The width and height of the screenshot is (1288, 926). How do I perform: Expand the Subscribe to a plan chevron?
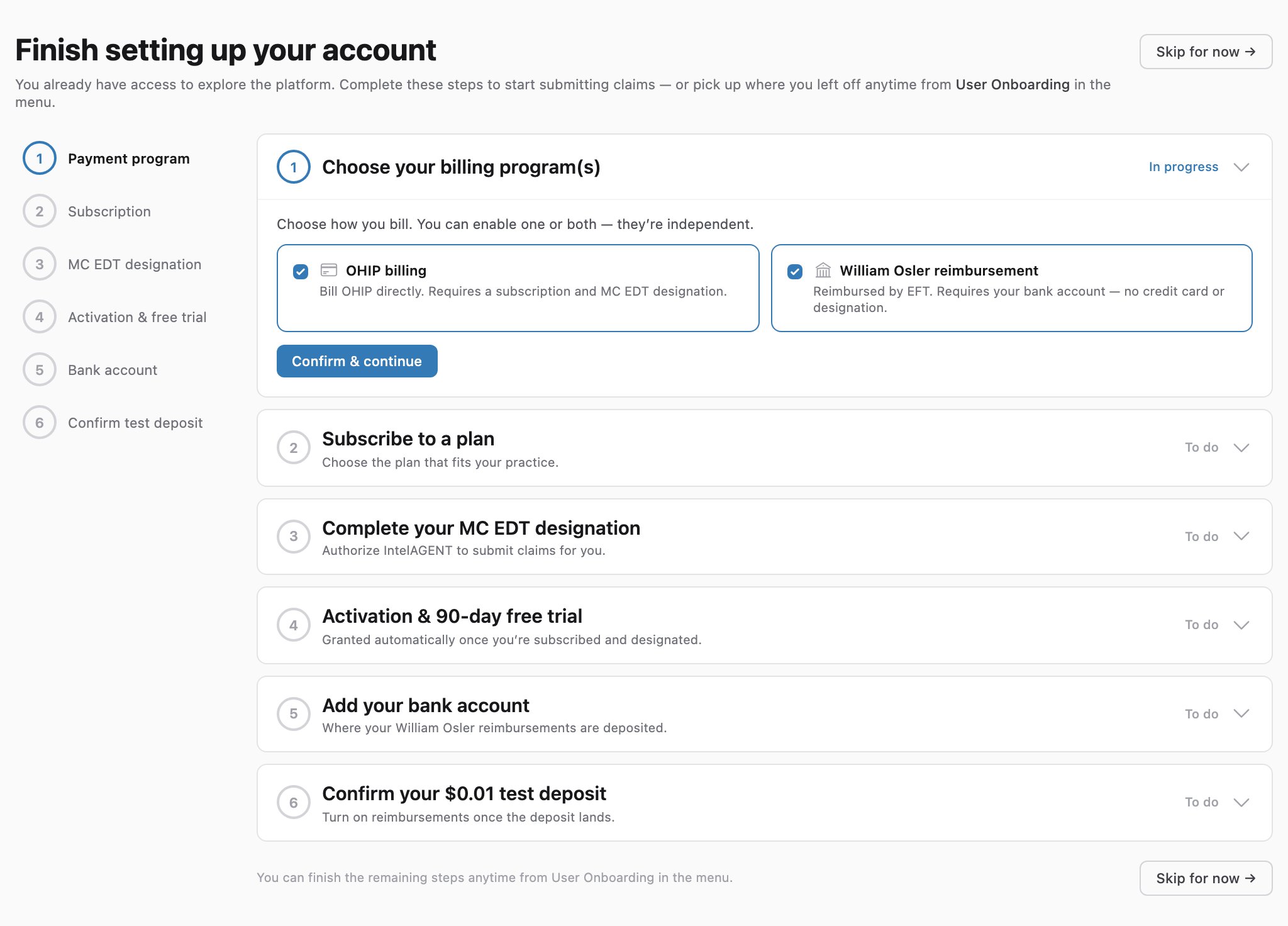pos(1241,448)
